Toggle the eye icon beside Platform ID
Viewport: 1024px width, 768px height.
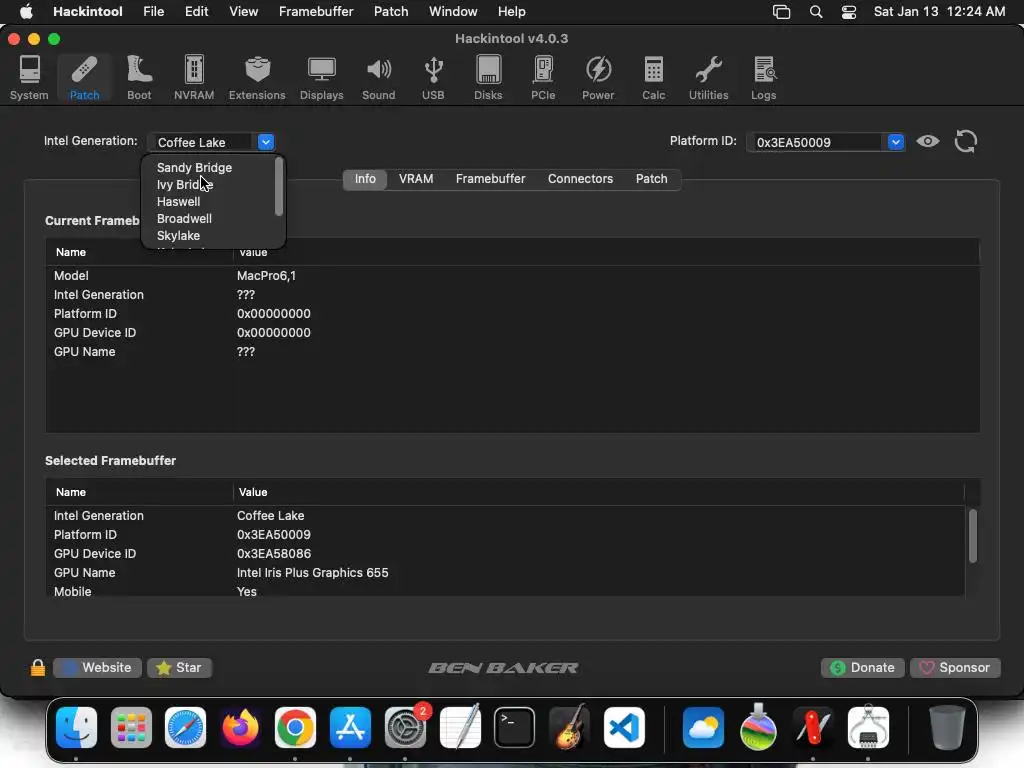click(928, 141)
